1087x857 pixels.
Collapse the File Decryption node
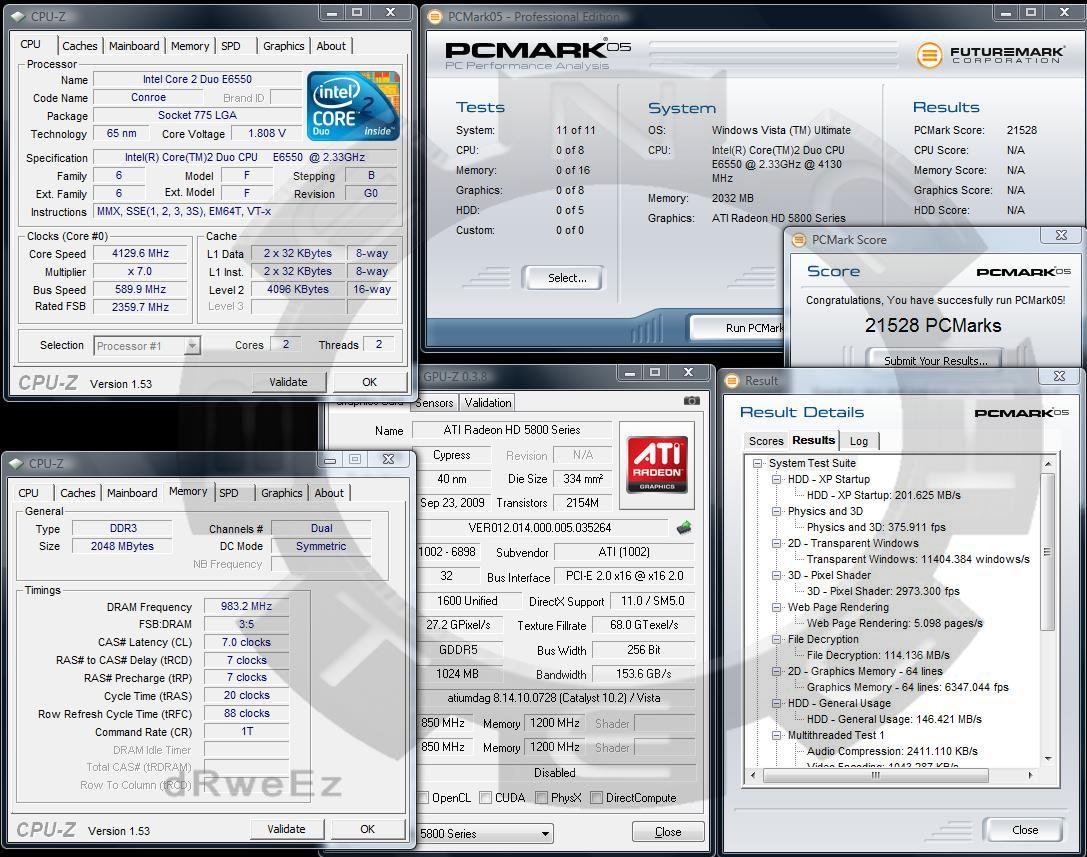pyautogui.click(x=776, y=639)
